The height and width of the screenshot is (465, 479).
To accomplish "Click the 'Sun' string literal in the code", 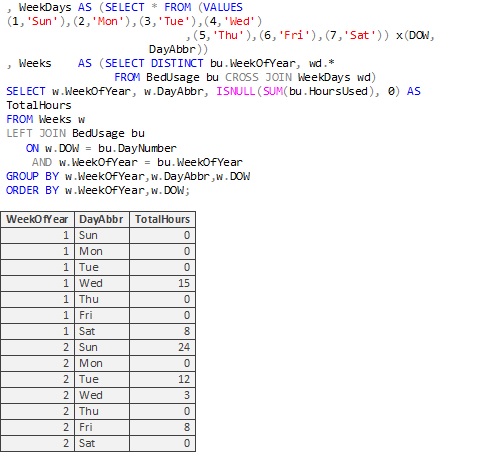I will pyautogui.click(x=42, y=21).
